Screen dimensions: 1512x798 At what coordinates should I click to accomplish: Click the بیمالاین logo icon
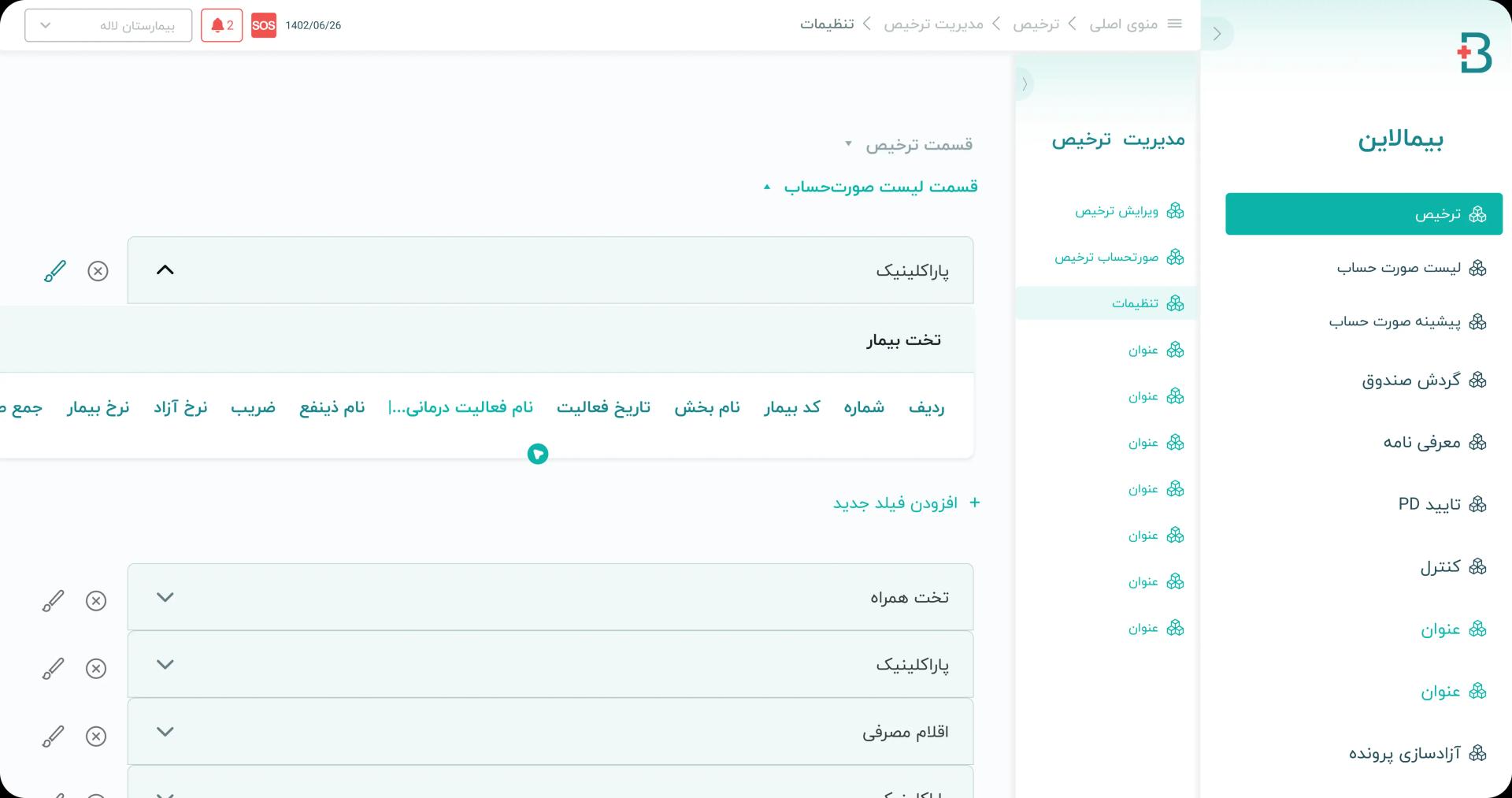coord(1474,53)
